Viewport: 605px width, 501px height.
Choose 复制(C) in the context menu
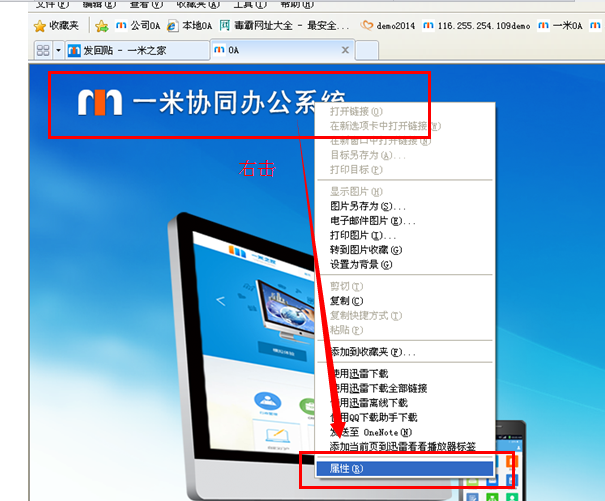405,301
